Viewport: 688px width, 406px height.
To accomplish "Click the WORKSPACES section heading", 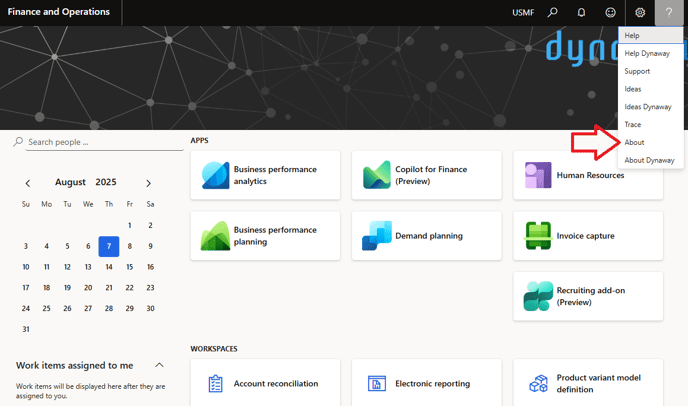I will click(x=214, y=349).
